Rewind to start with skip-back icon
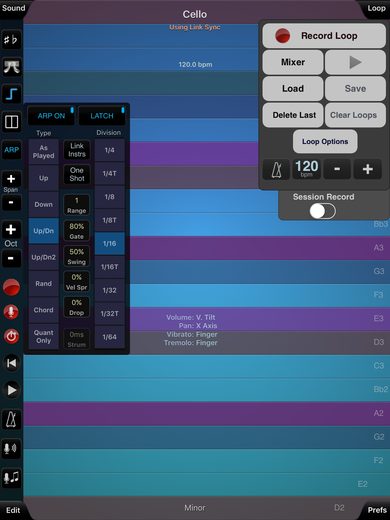Viewport: 390px width, 520px height. point(11,363)
